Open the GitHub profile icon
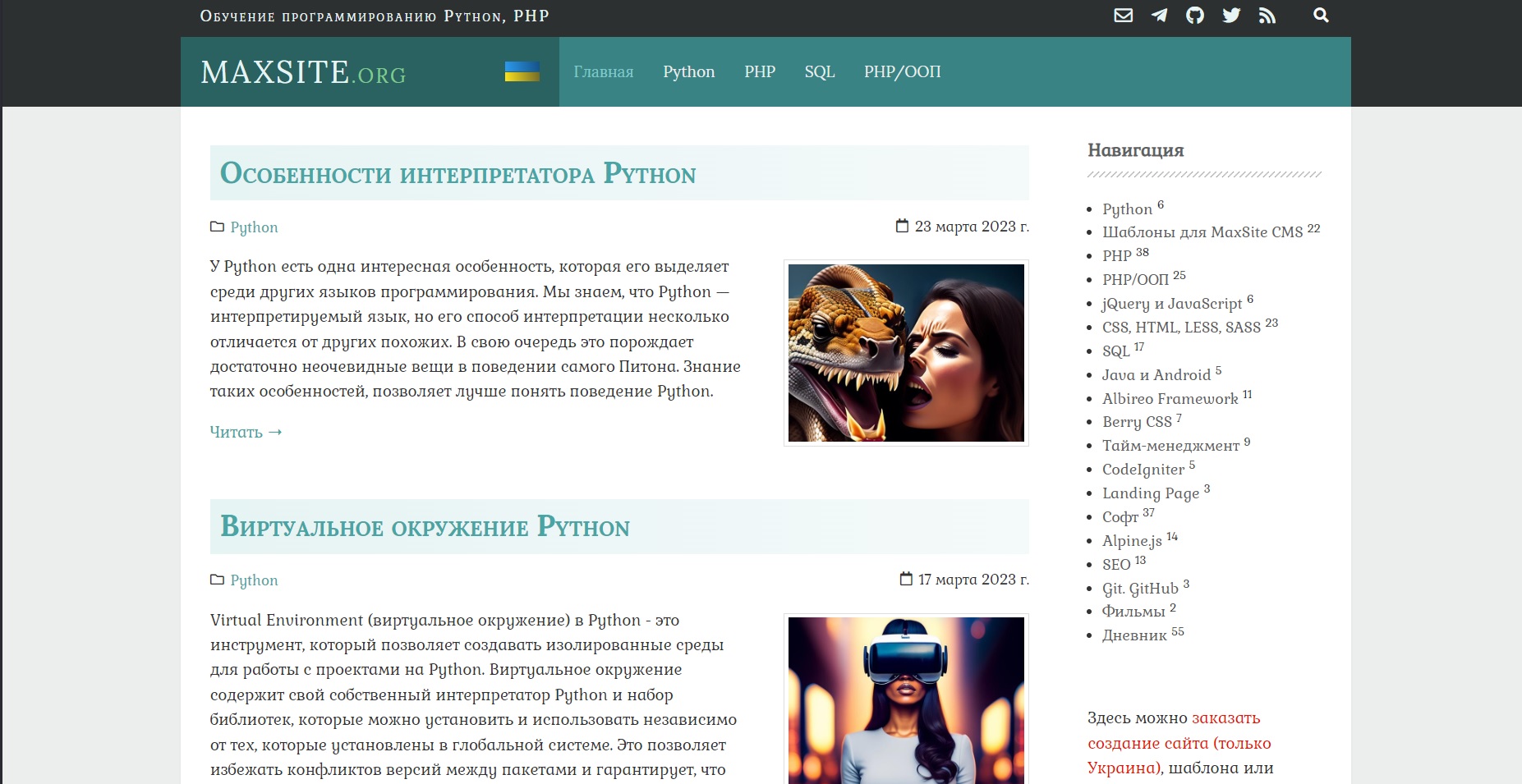 [1195, 16]
